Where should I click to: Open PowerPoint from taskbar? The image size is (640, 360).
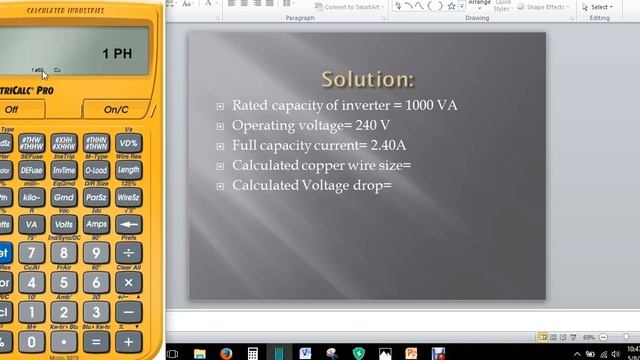[x=411, y=353]
